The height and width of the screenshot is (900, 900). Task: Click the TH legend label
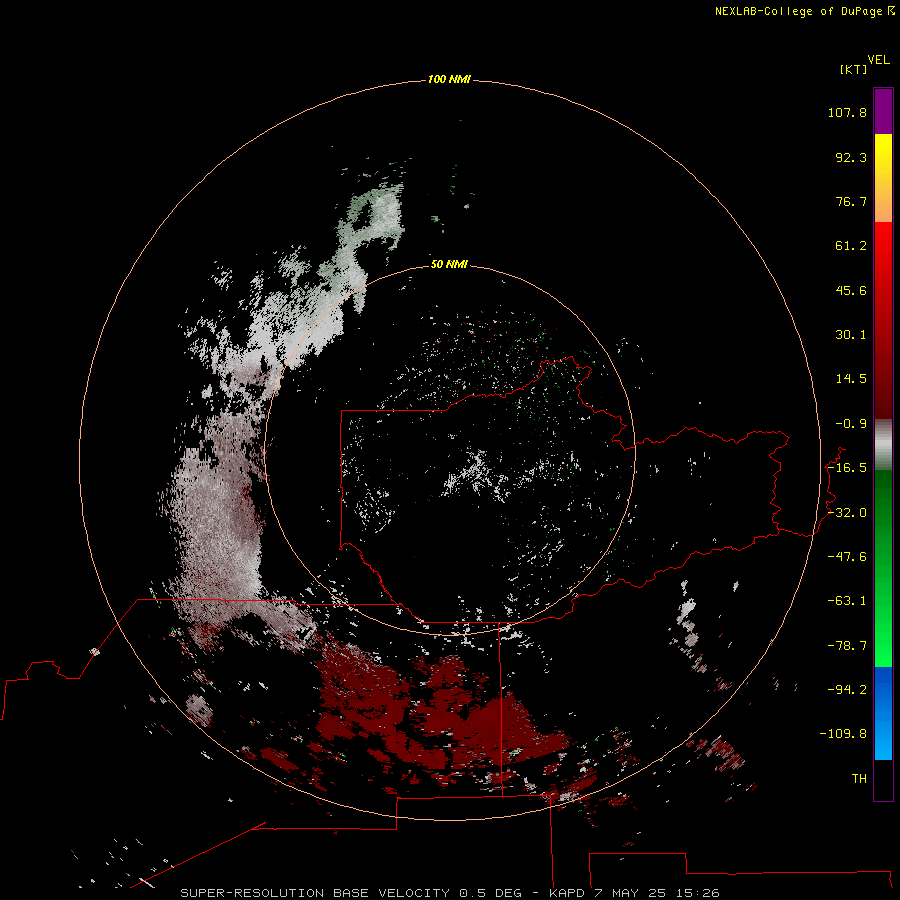pos(859,778)
